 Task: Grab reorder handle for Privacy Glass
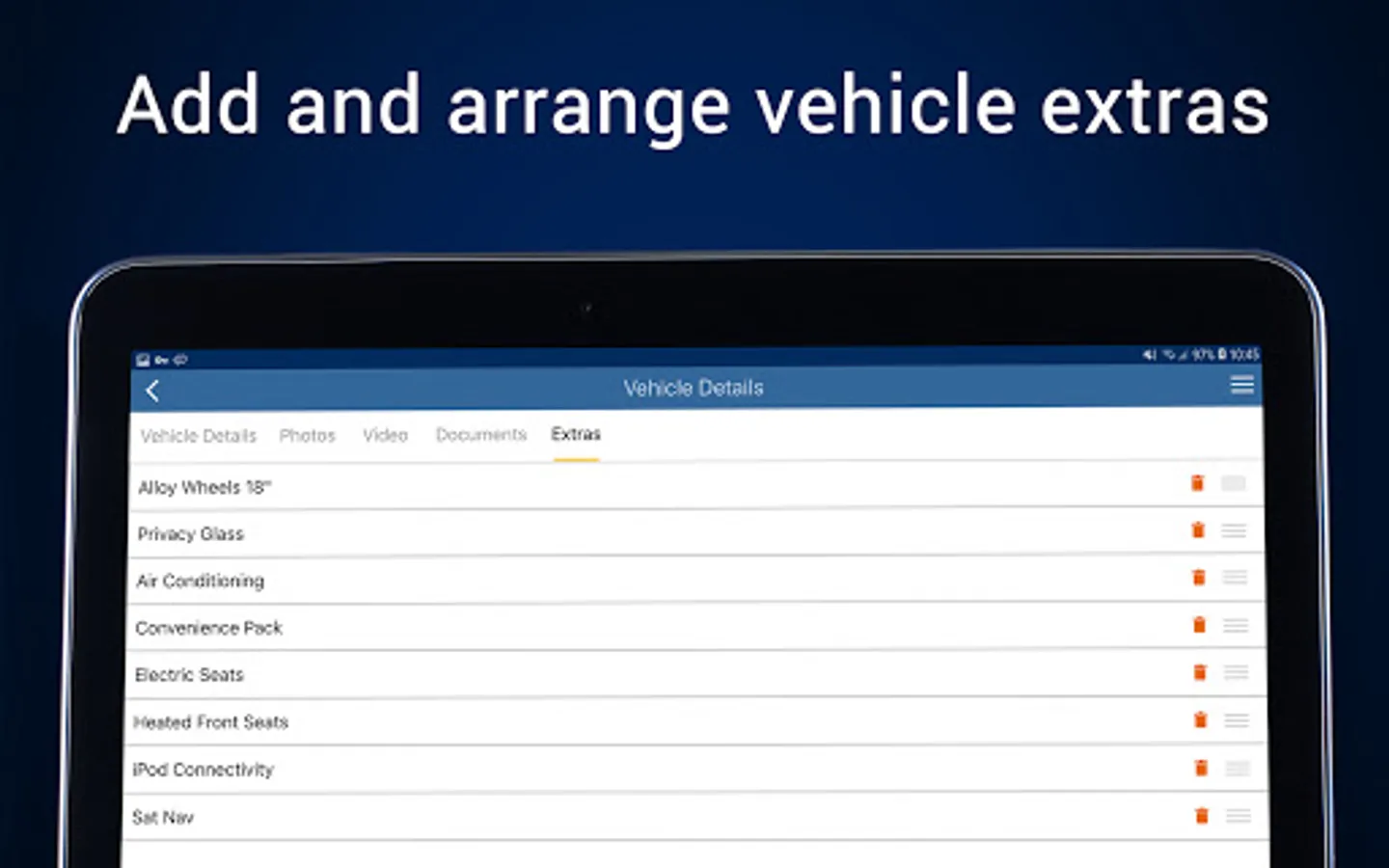(1234, 530)
